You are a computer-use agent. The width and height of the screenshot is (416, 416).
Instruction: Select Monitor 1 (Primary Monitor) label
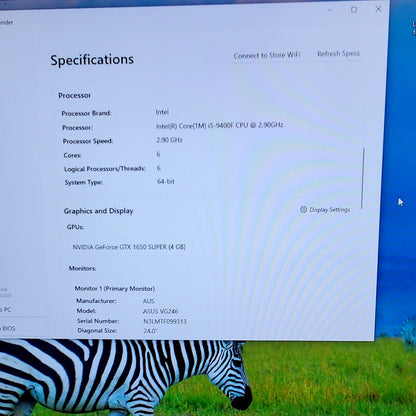[x=115, y=289]
